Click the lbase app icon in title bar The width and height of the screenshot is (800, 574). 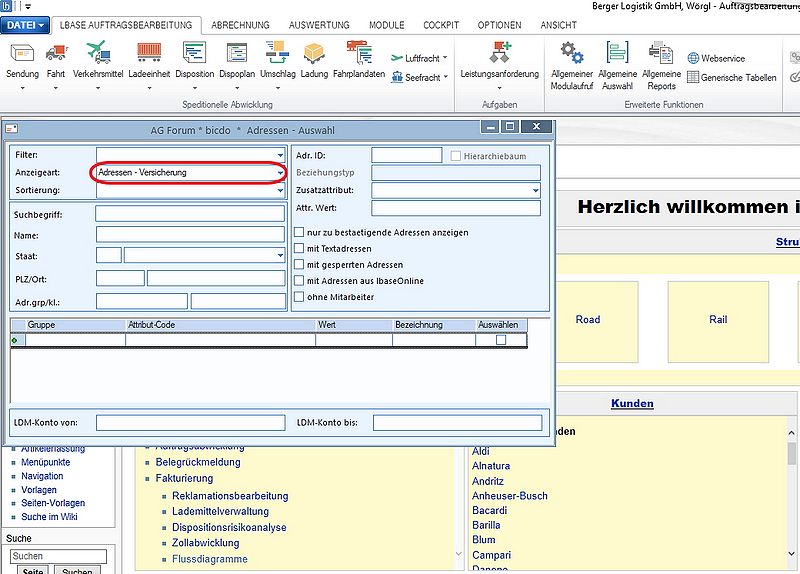pos(6,6)
